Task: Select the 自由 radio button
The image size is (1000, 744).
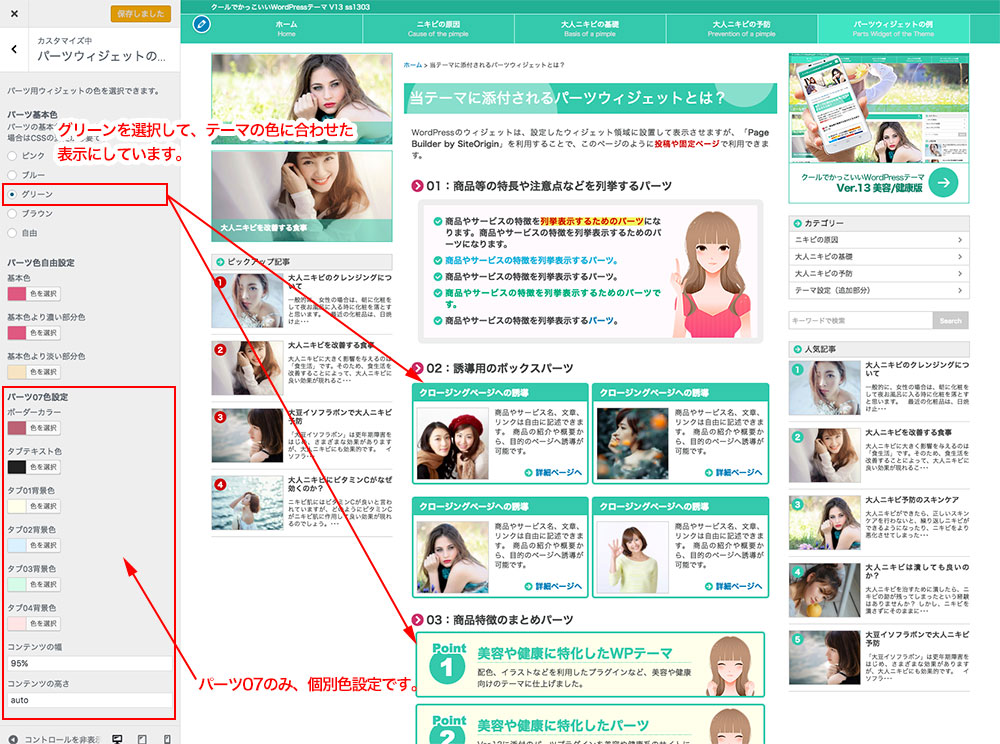Action: tap(12, 233)
